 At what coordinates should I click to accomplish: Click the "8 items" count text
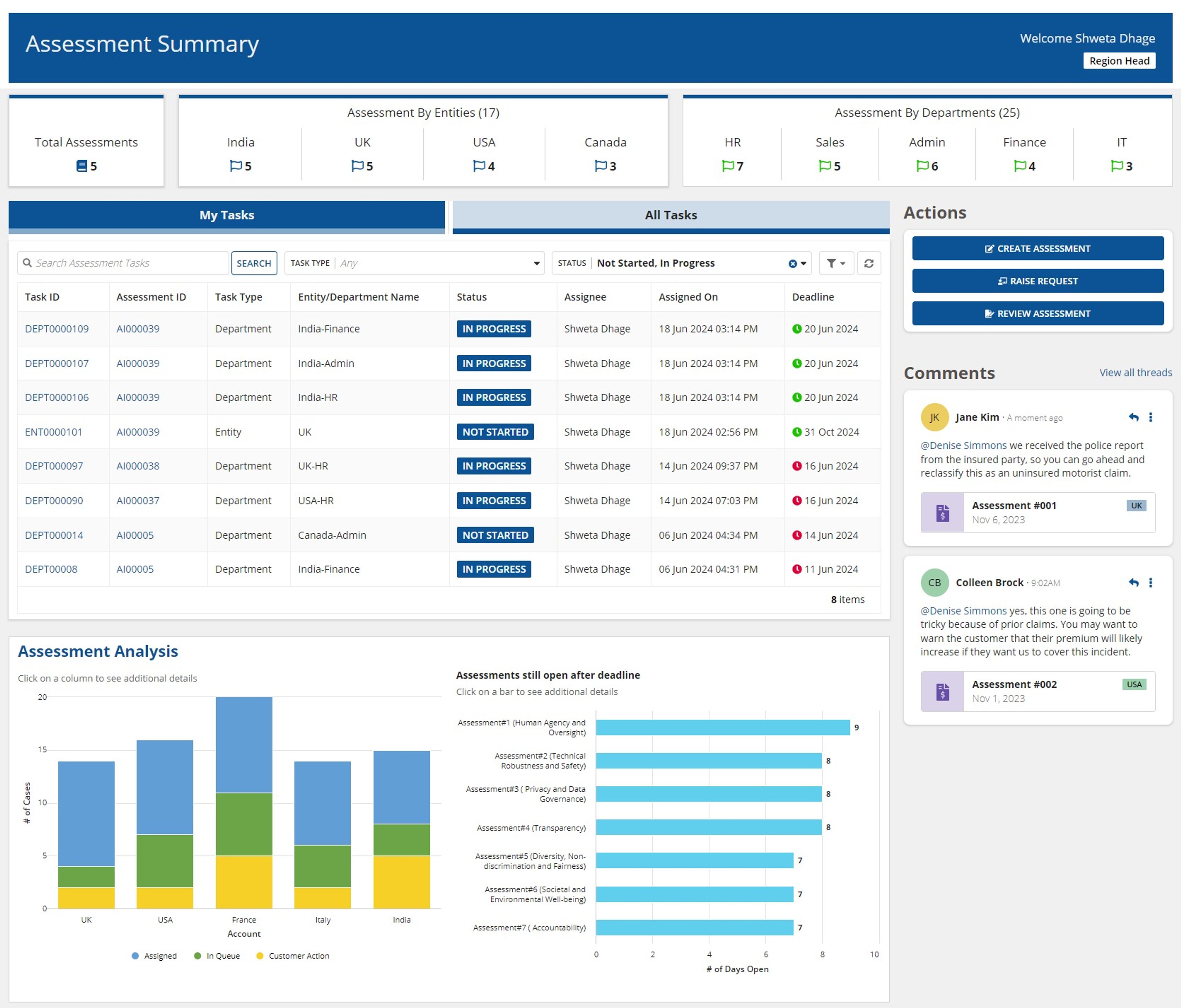[x=848, y=599]
